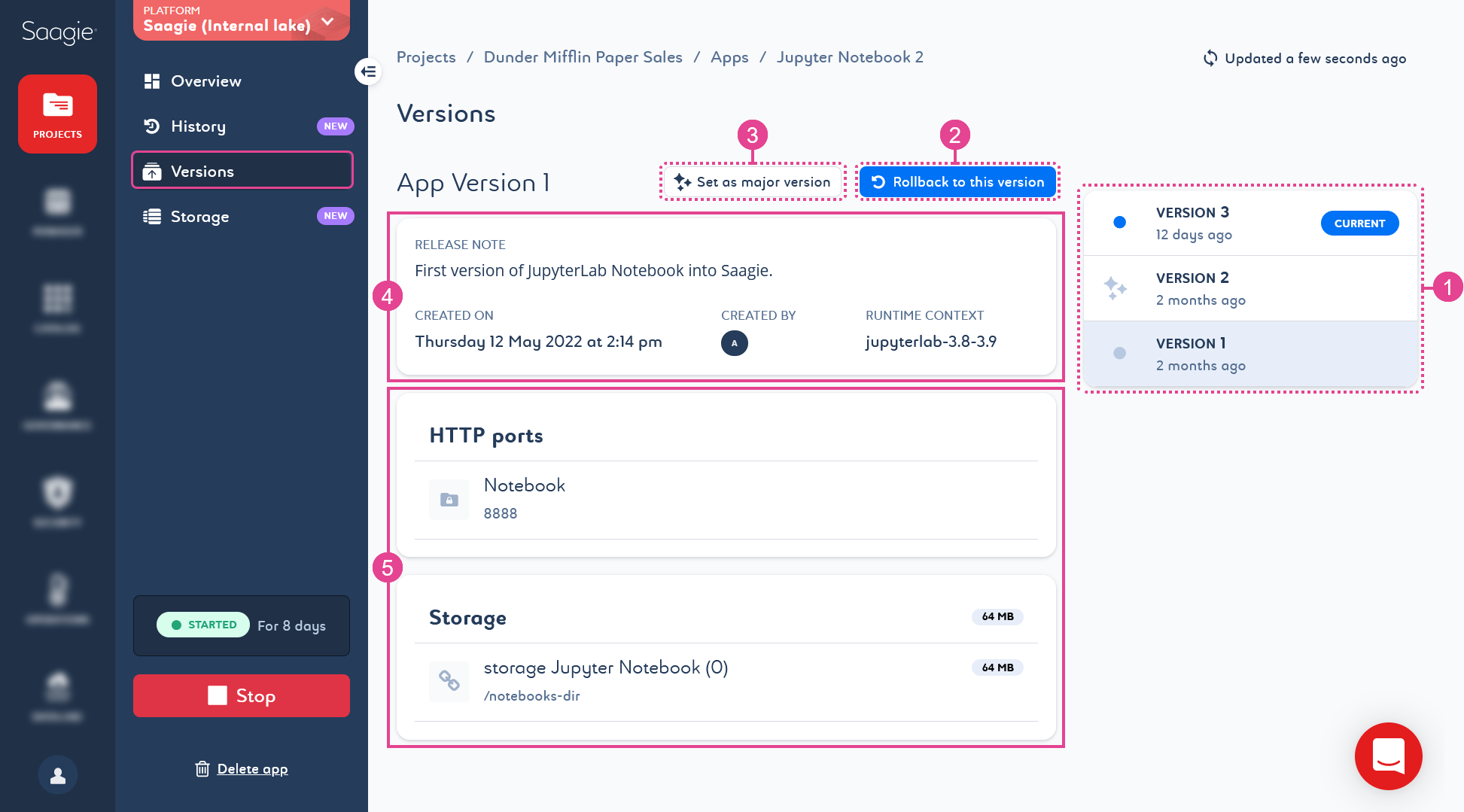1464x812 pixels.
Task: Click the Versions upload icon
Action: pos(152,172)
